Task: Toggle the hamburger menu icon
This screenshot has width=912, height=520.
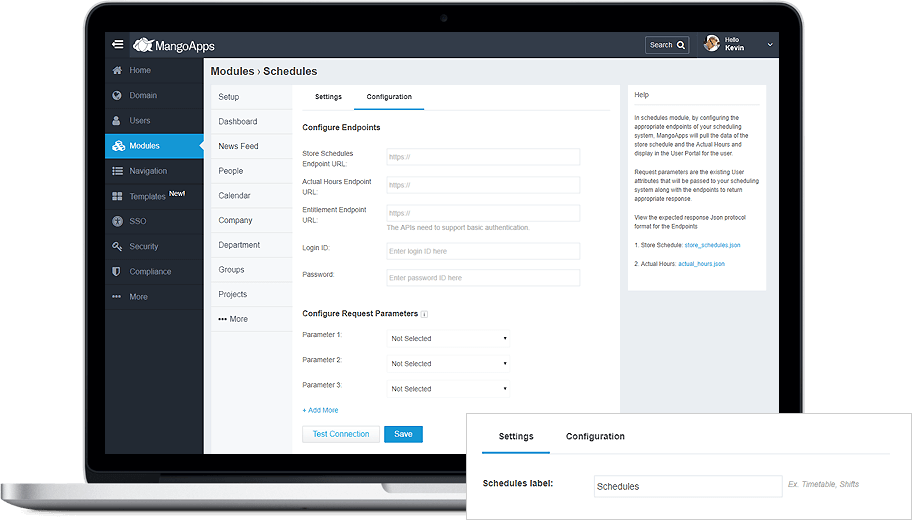Action: click(x=117, y=44)
